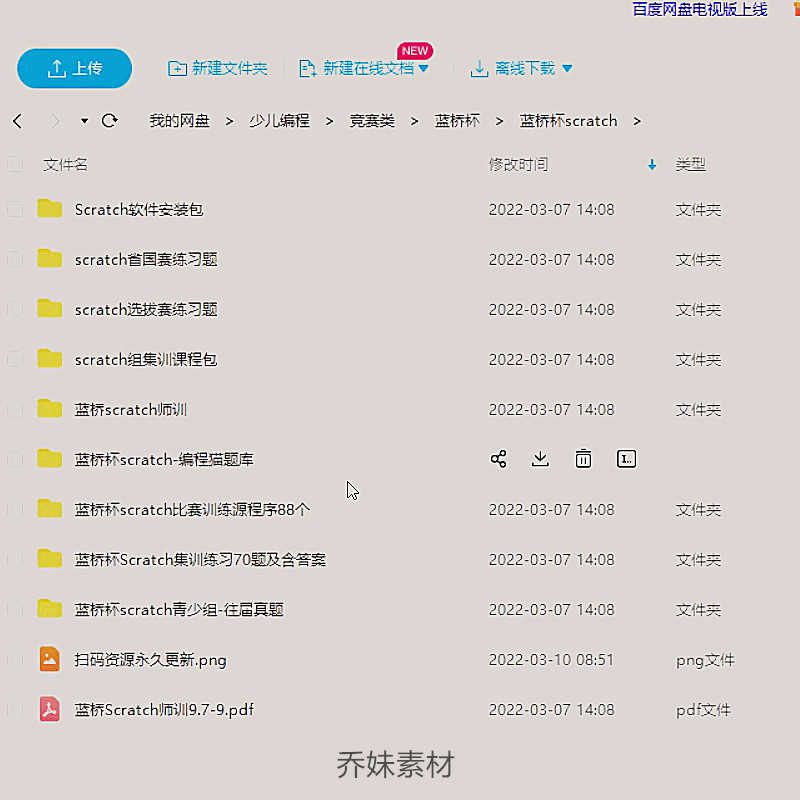Open Scratch软件安装包 folder icon
Screen dimensions: 800x800
pos(49,209)
